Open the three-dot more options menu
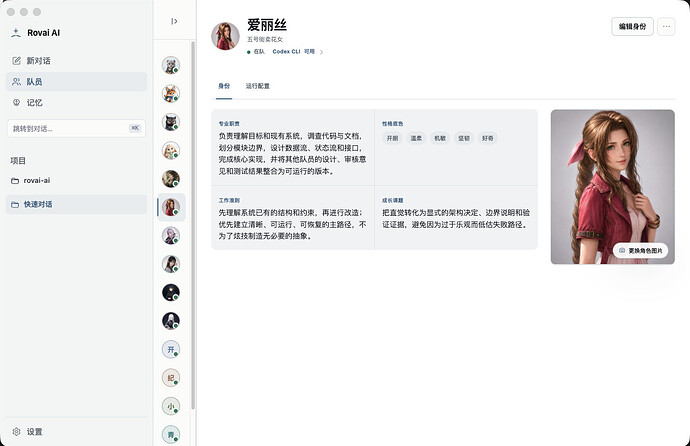The image size is (690, 446). click(666, 26)
